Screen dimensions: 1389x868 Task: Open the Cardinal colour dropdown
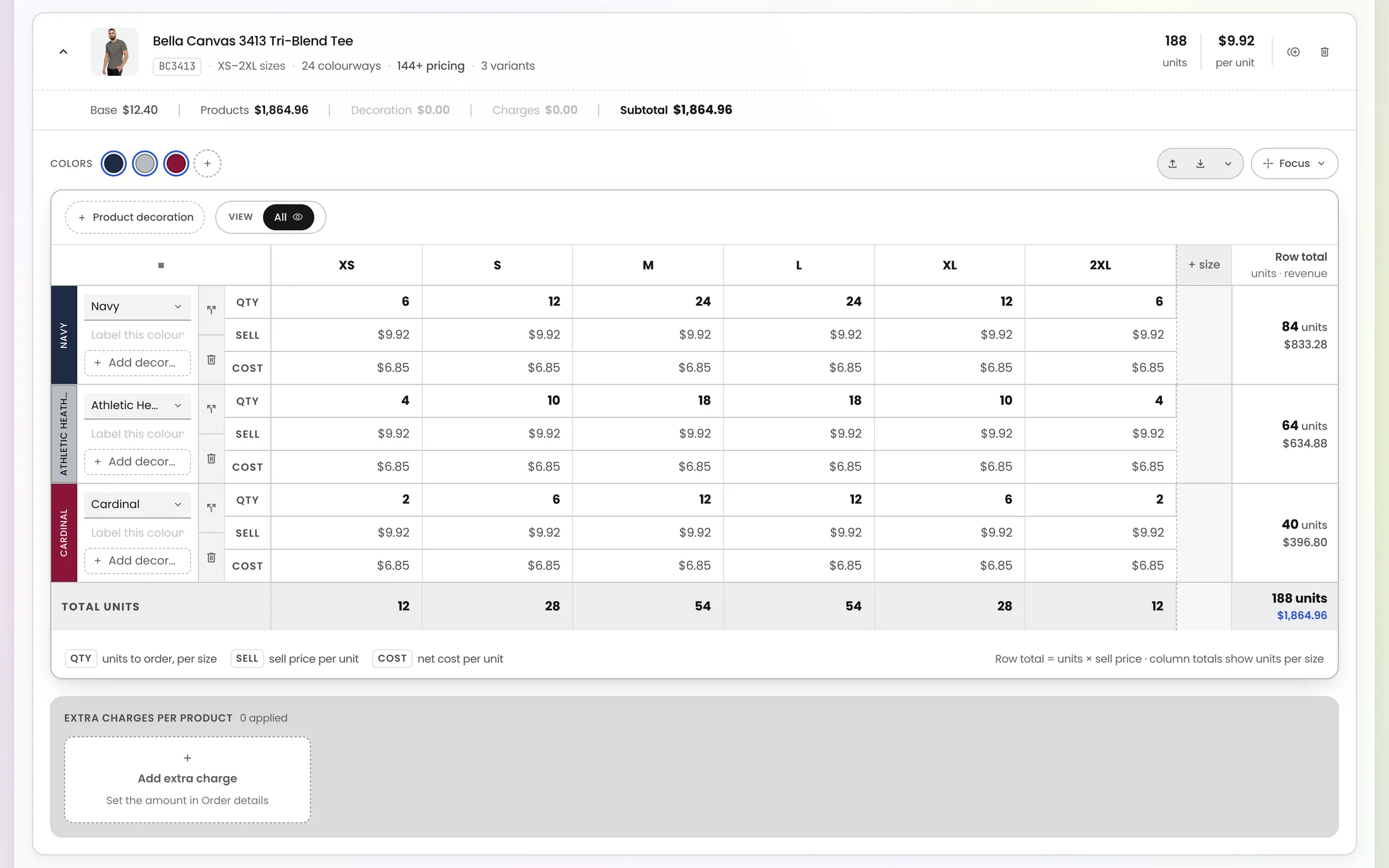pos(137,504)
